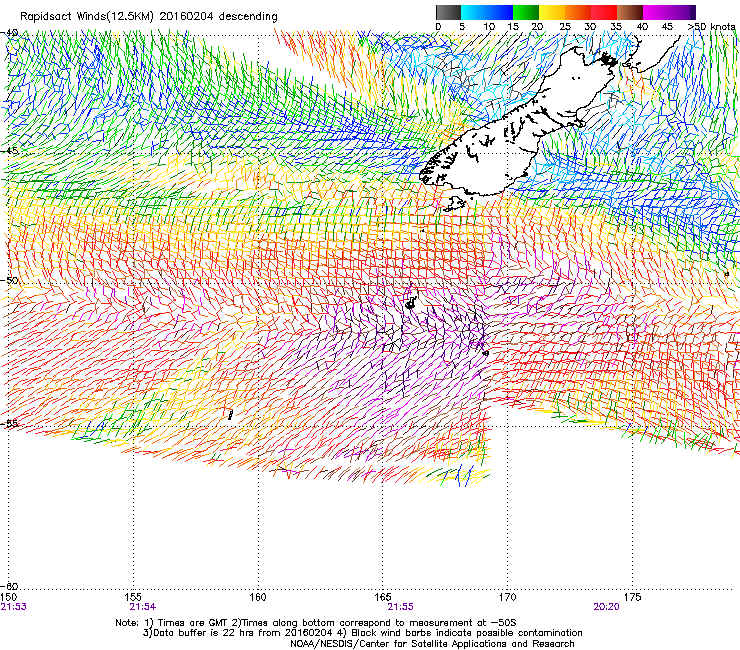The height and width of the screenshot is (650, 740).
Task: Click the '40' value under the color legend
Action: pos(642,26)
